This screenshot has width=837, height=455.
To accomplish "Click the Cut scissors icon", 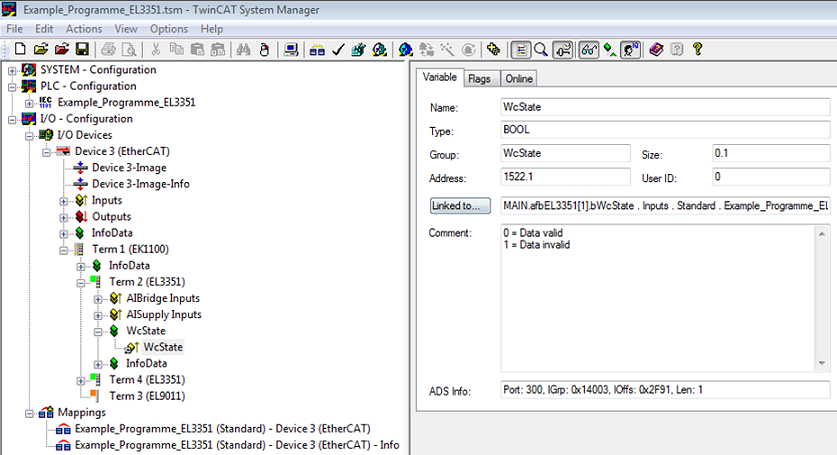I will 155,50.
